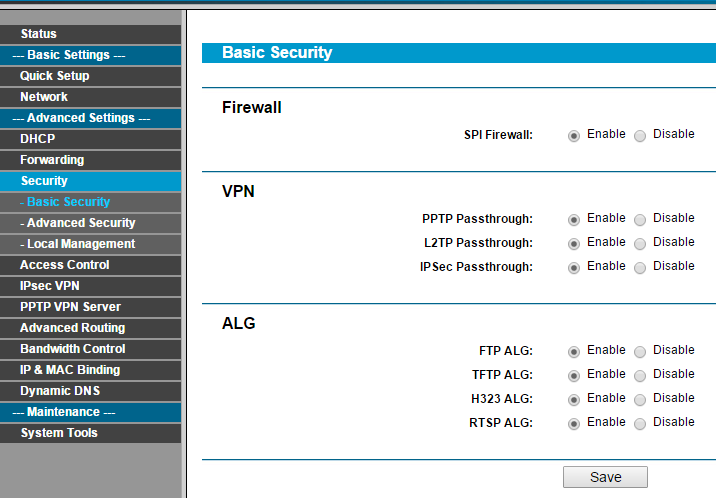Viewport: 716px width, 498px height.
Task: Expand the Forwarding menu
Action: coord(52,160)
